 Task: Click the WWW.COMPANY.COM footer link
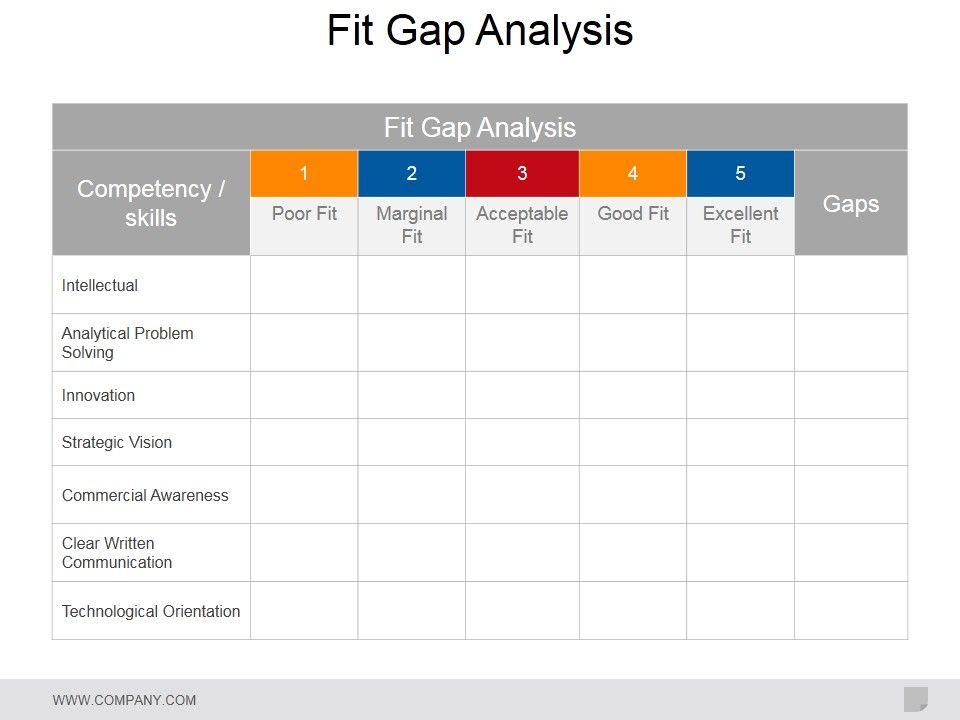click(124, 700)
